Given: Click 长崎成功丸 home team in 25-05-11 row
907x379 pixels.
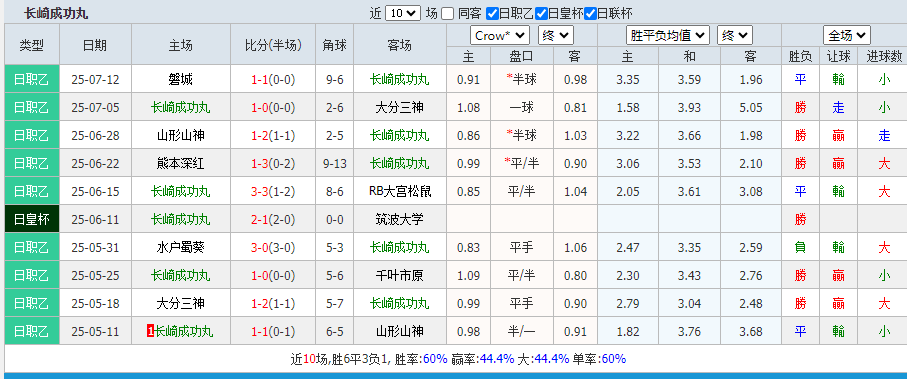Looking at the screenshot, I should pos(184,332).
